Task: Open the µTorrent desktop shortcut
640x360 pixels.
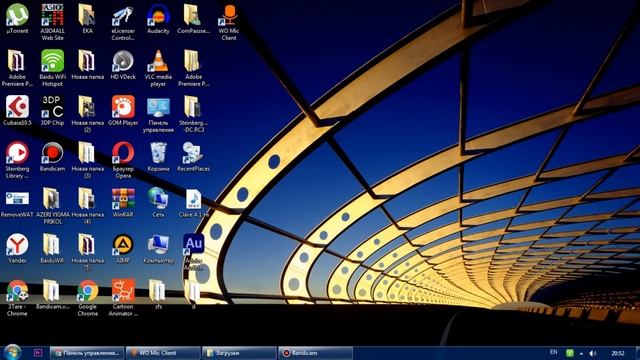Action: pos(17,19)
